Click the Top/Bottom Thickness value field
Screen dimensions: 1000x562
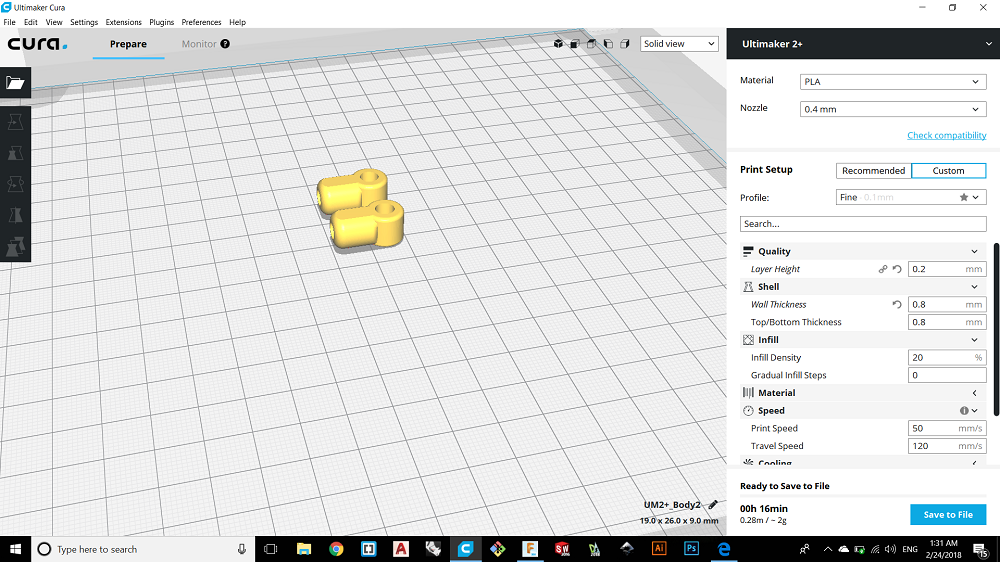point(947,322)
